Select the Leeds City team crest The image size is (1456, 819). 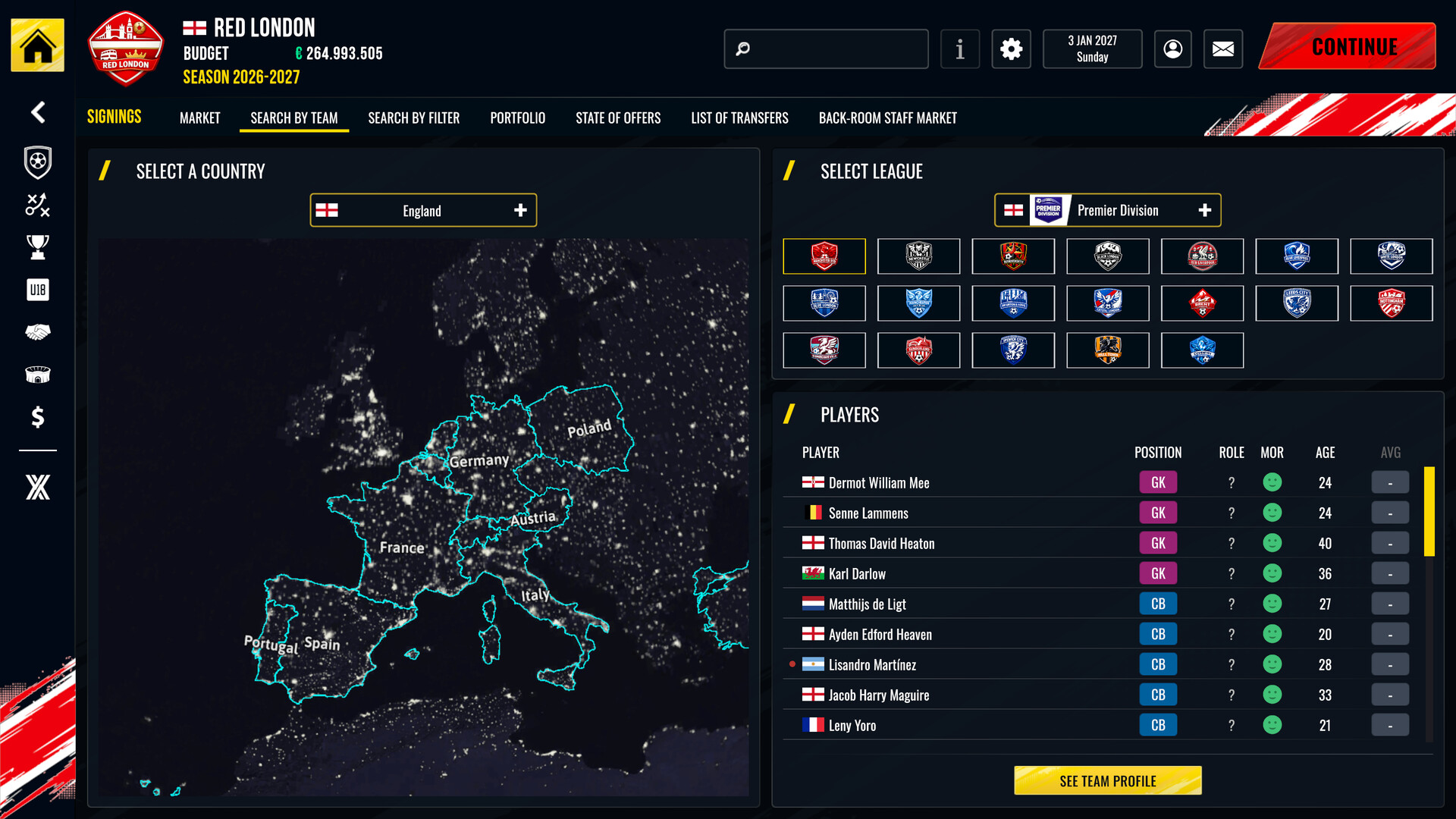(x=1297, y=303)
